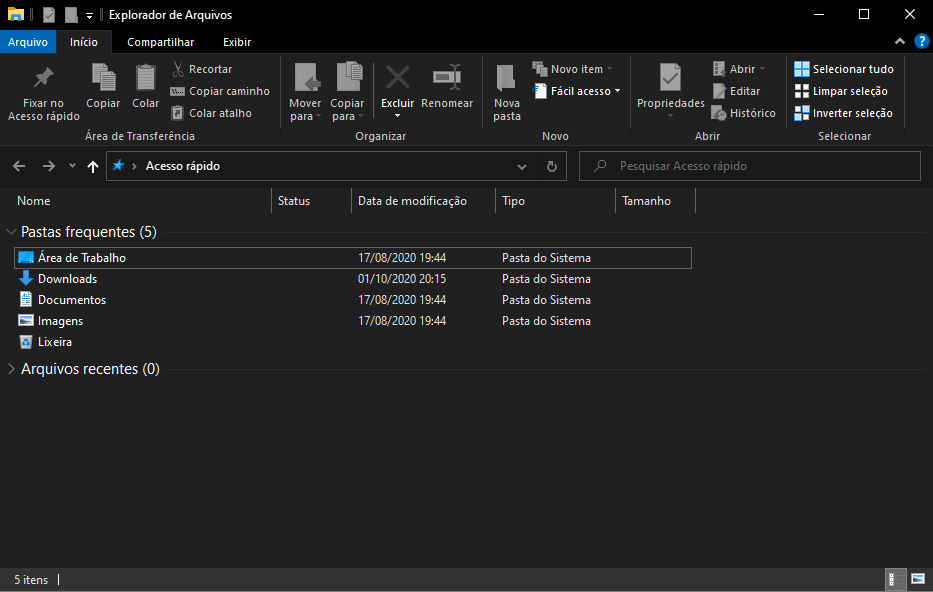Create a Nova pasta
Image resolution: width=933 pixels, height=592 pixels.
tap(507, 93)
